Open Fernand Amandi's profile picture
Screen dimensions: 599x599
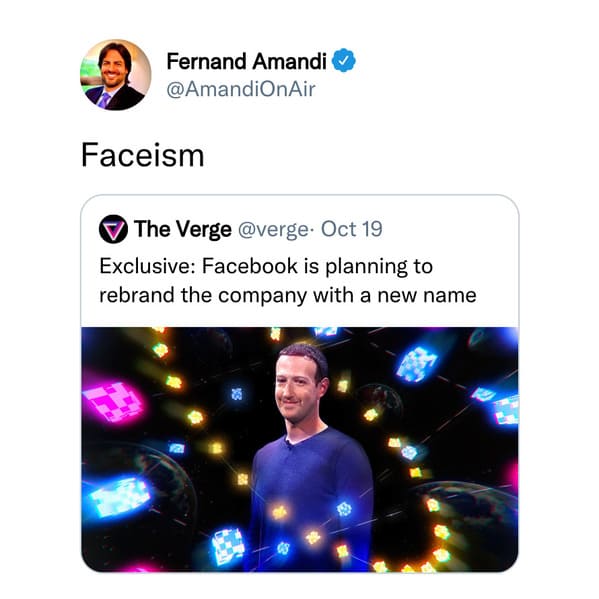(115, 75)
